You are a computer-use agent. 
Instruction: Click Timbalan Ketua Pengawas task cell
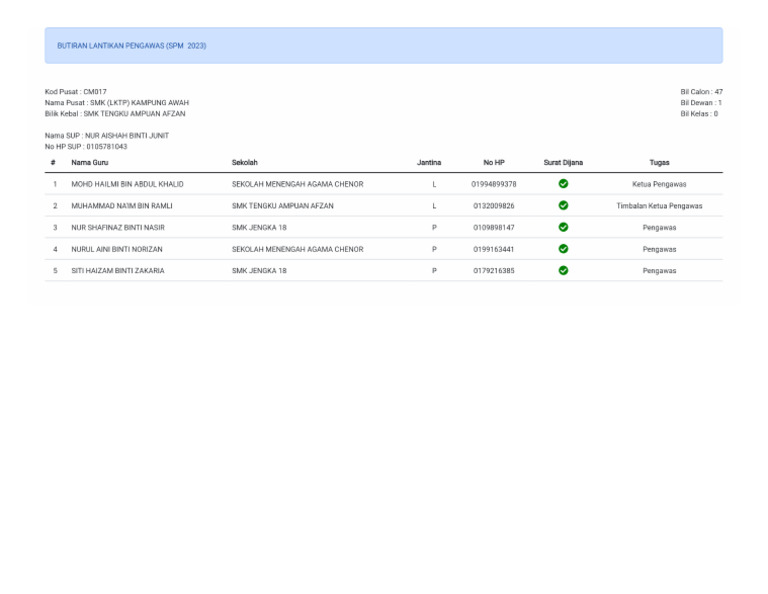pyautogui.click(x=659, y=206)
